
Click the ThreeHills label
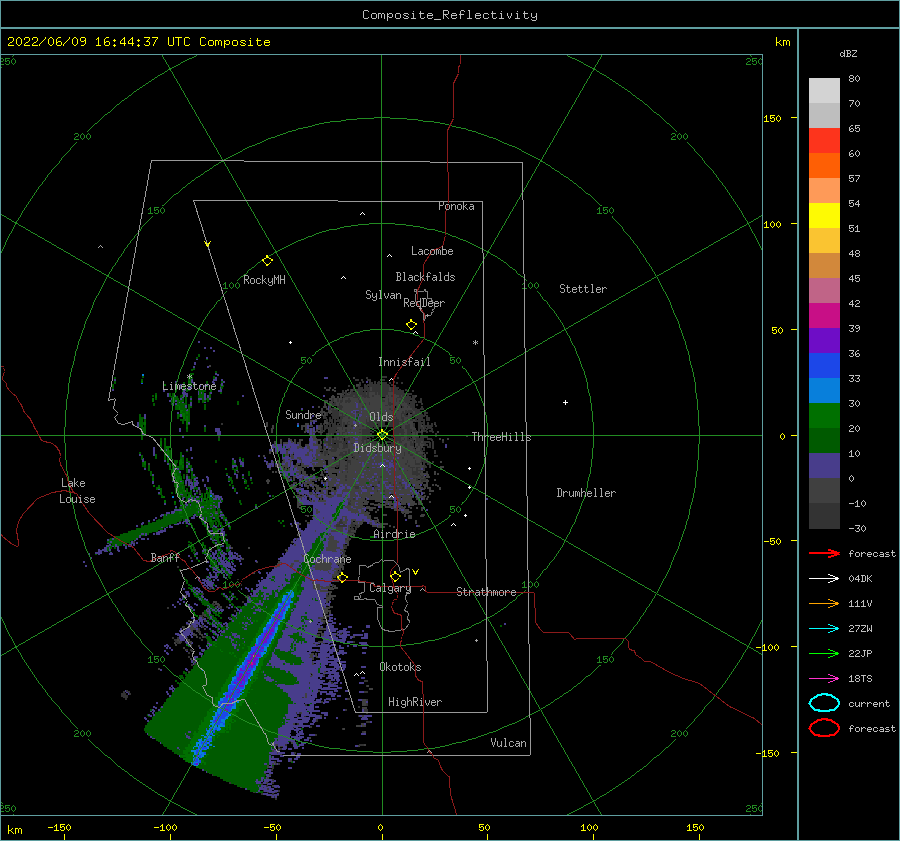coord(501,437)
